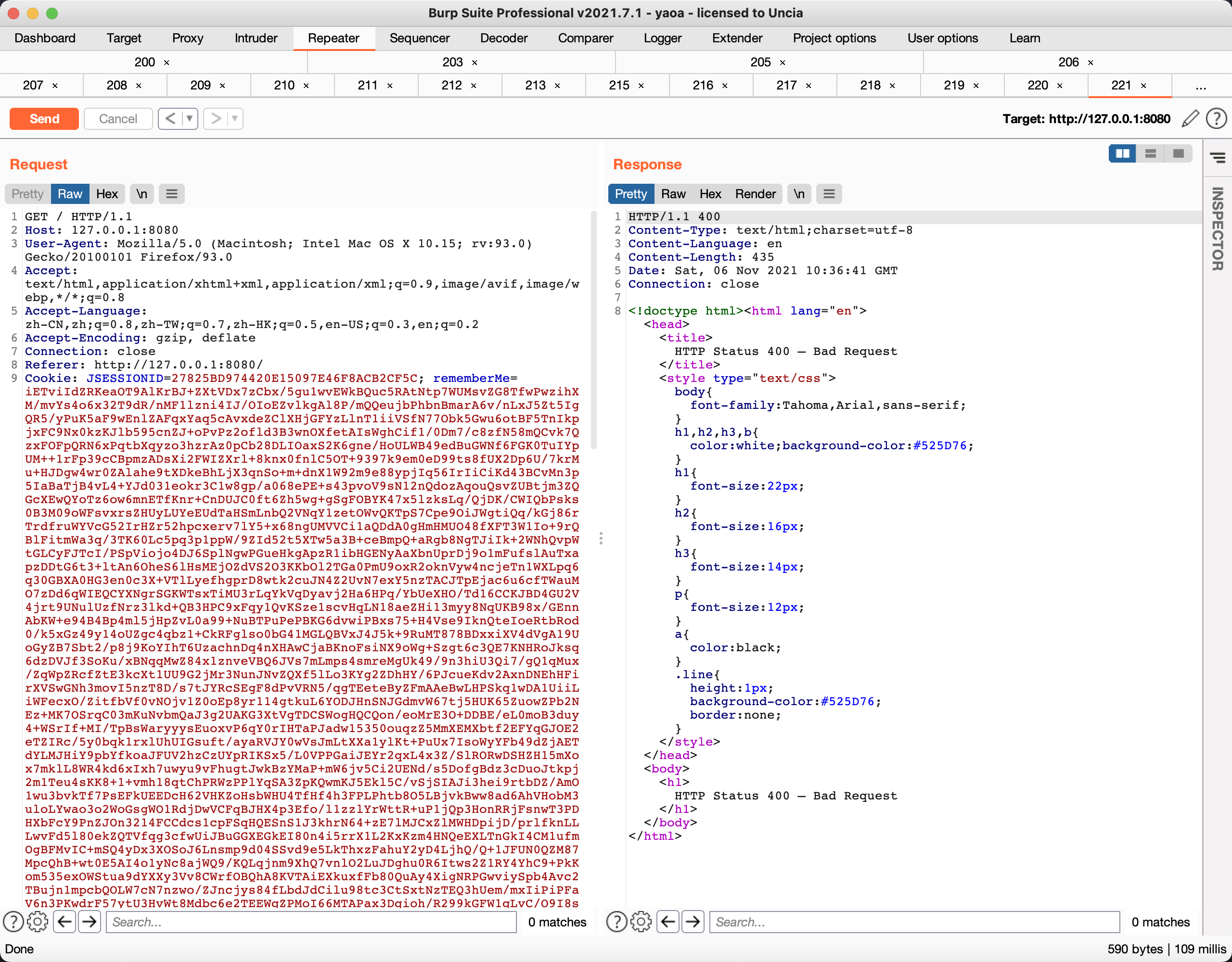The image size is (1232, 962).
Task: Expand the INSPECTOR side panel
Action: (x=1218, y=228)
